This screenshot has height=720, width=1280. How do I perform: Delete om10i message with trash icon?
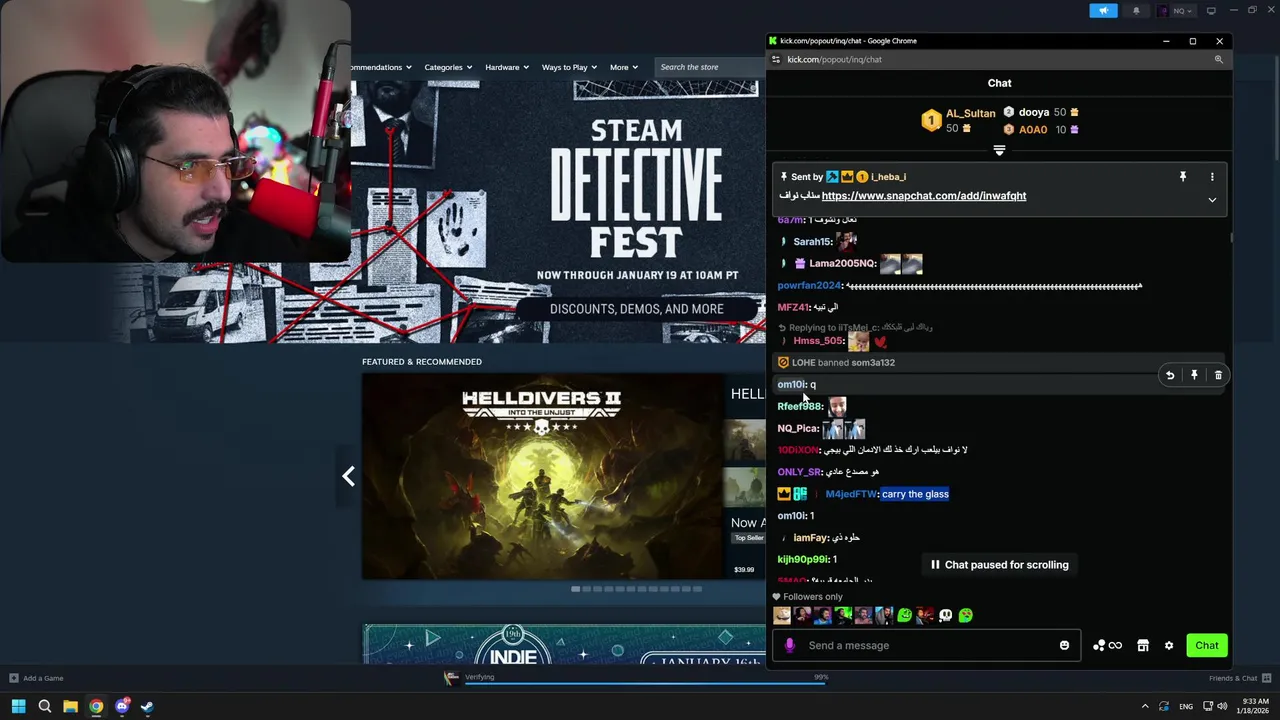coord(1218,375)
